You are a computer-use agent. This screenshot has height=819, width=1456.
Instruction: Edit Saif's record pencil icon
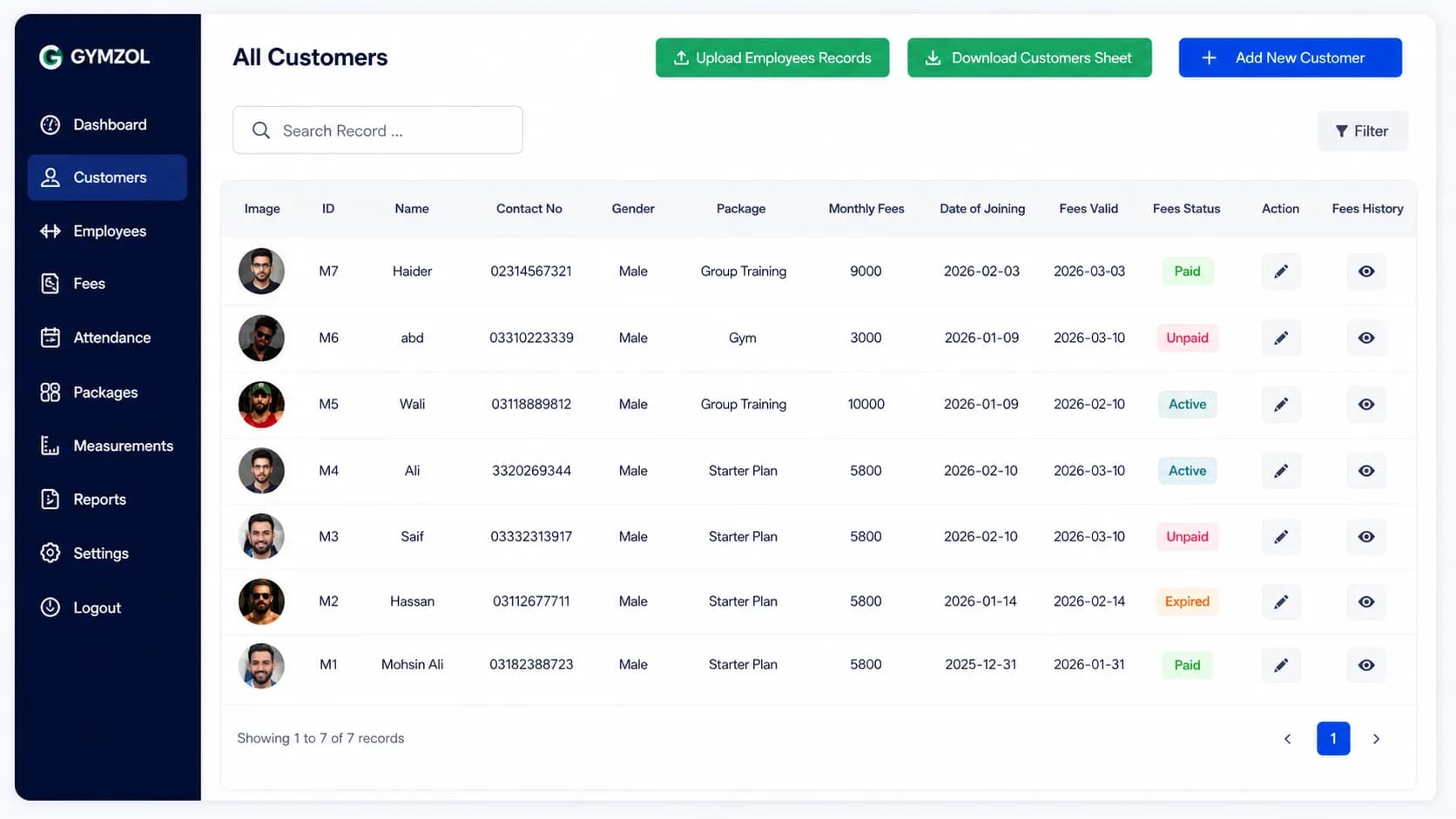[1281, 537]
